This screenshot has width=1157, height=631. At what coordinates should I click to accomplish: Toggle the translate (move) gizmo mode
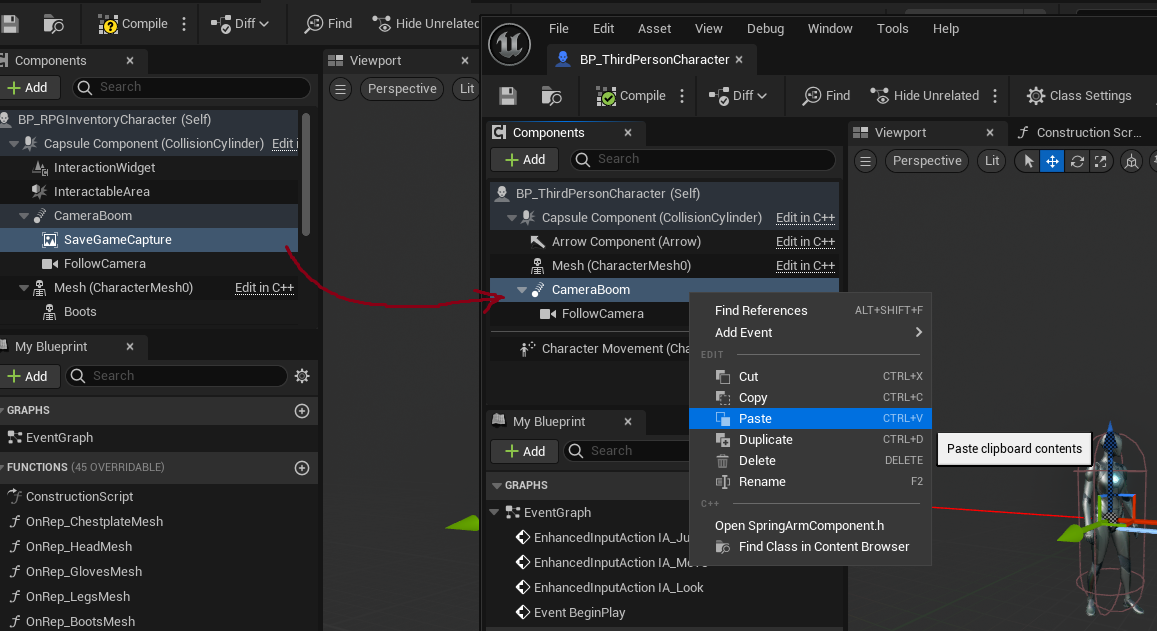coord(1052,161)
